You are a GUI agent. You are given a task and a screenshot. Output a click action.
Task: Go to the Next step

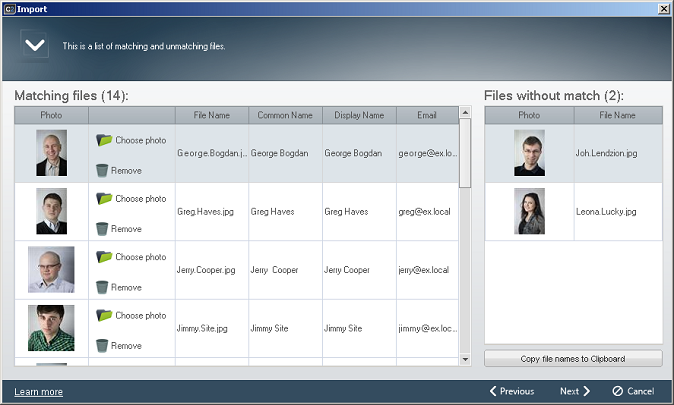(575, 391)
